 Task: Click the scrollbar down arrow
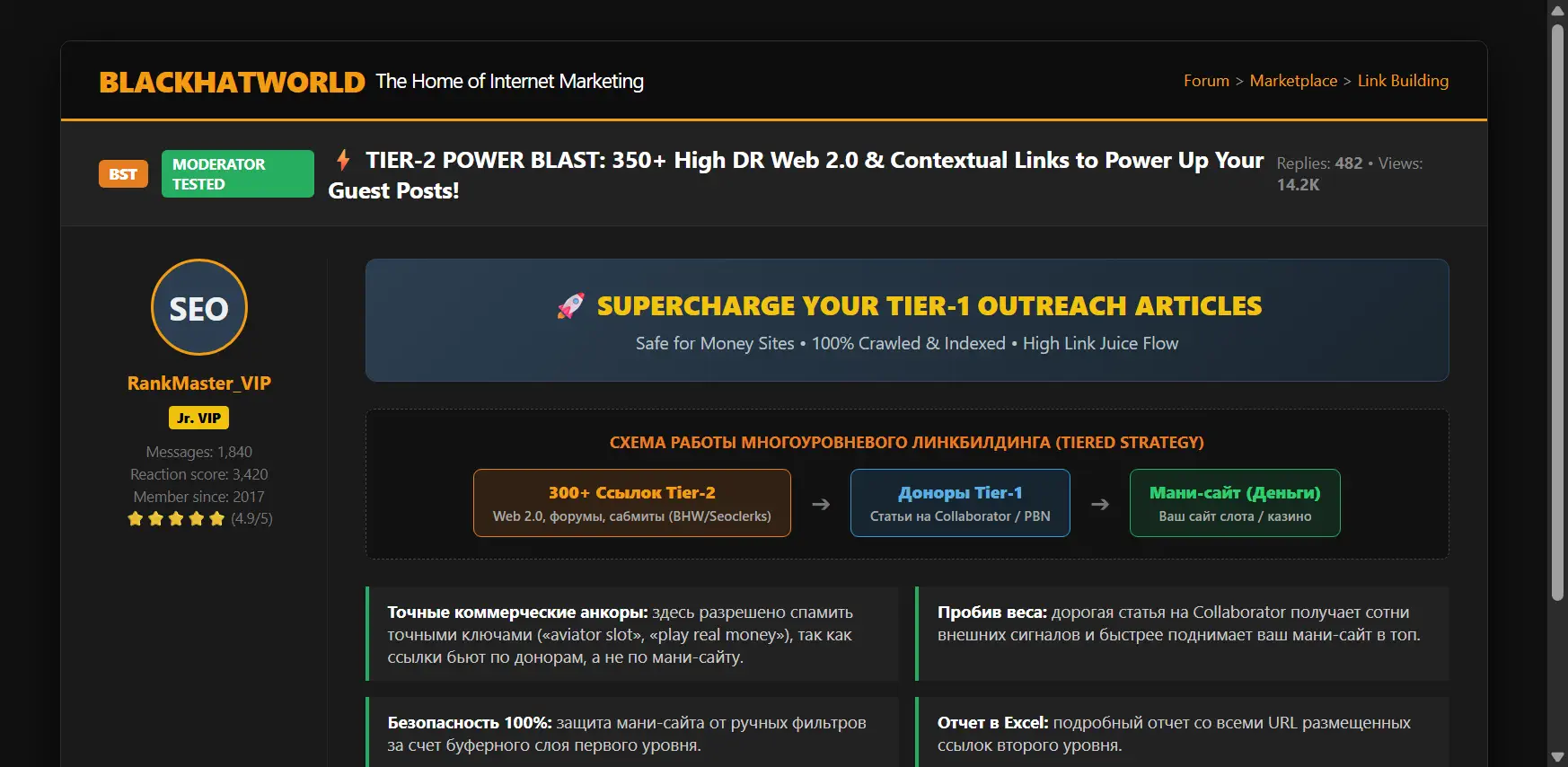pos(1558,757)
